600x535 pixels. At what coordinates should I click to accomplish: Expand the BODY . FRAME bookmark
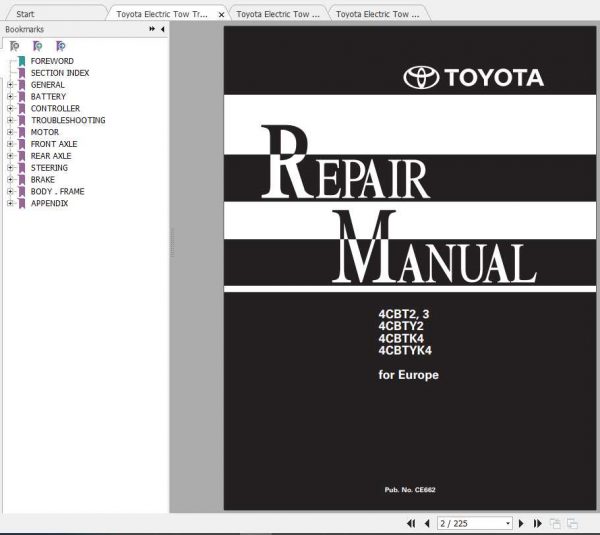[10, 191]
